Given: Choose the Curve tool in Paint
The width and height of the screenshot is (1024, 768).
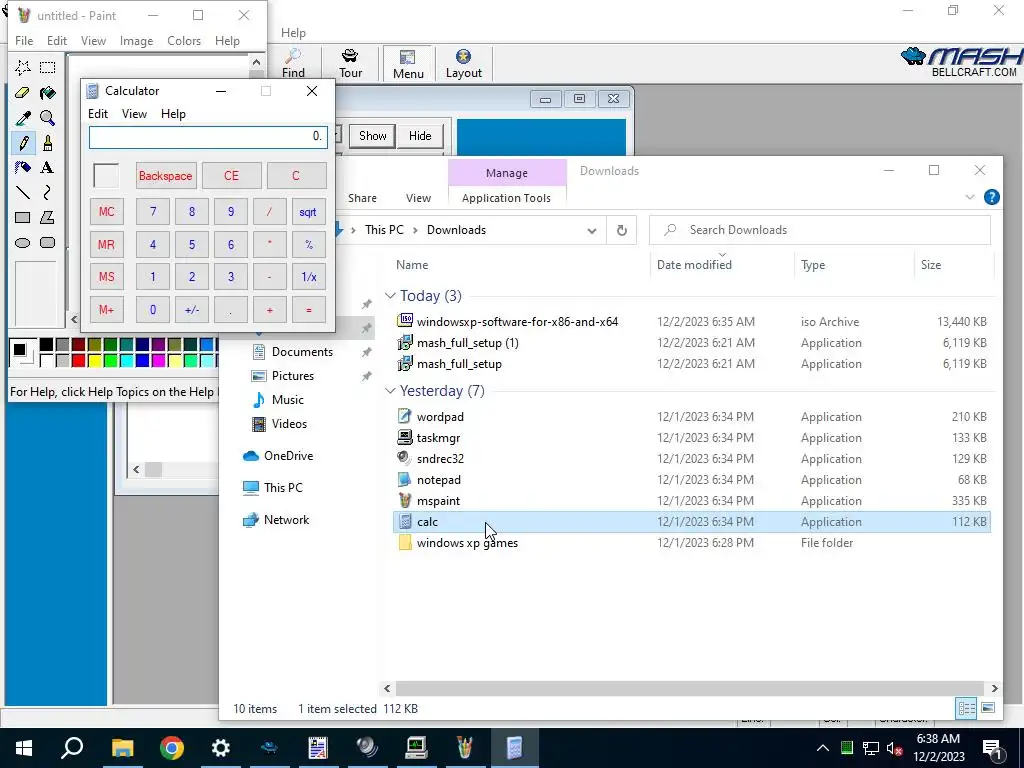Looking at the screenshot, I should 47,192.
